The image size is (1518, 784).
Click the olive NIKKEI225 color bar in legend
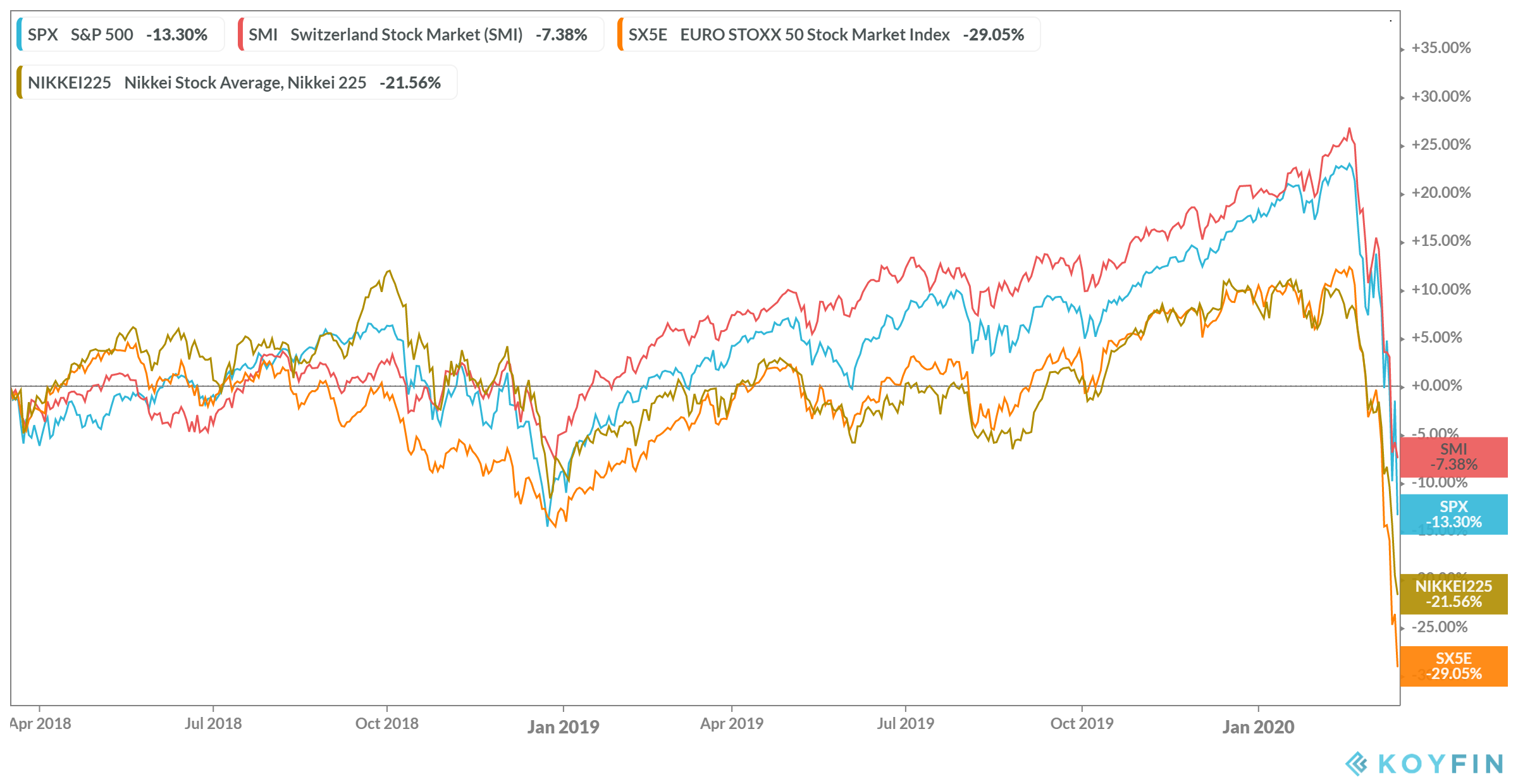(20, 82)
